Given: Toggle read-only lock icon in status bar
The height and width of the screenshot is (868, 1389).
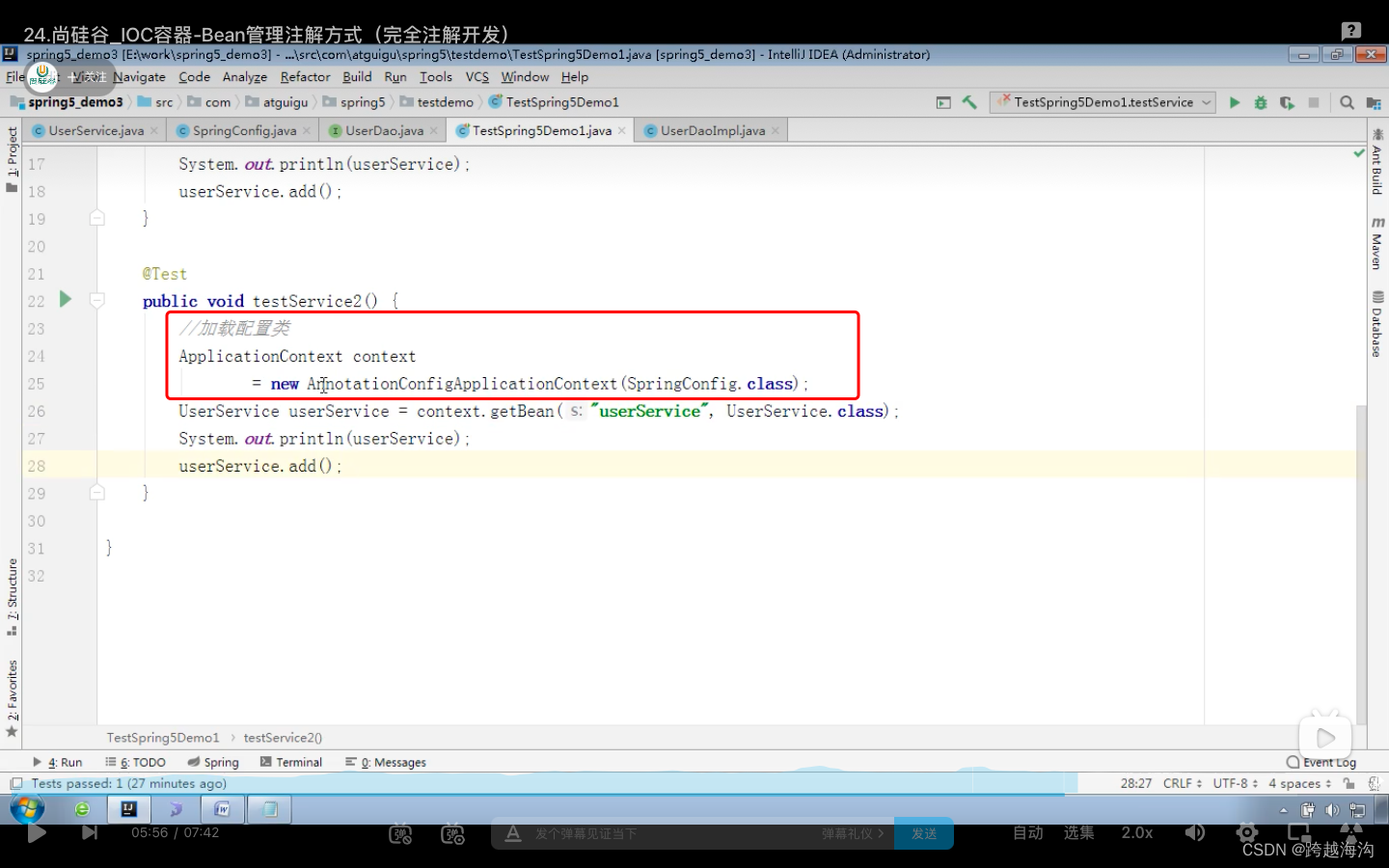Looking at the screenshot, I should pos(1349,784).
